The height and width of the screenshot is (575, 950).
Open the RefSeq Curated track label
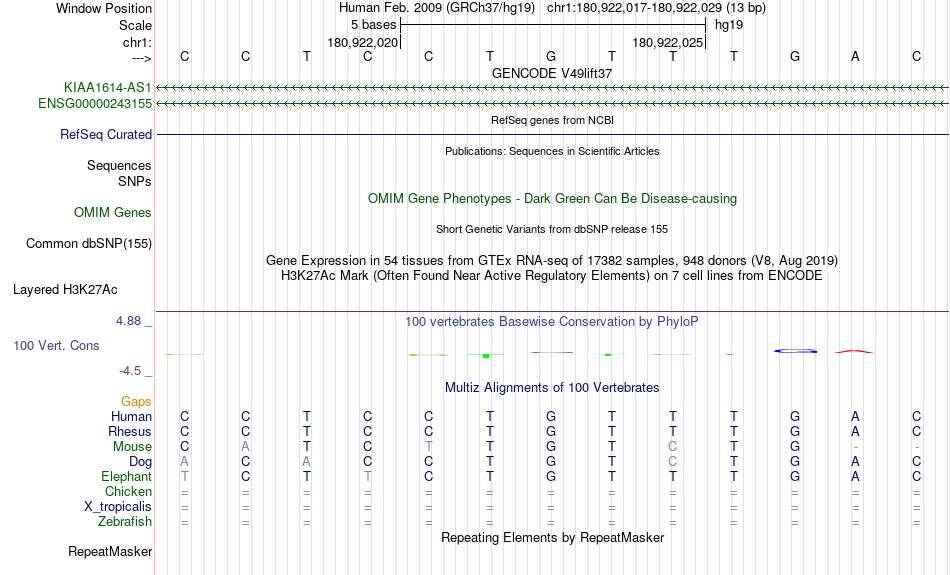pyautogui.click(x=106, y=135)
